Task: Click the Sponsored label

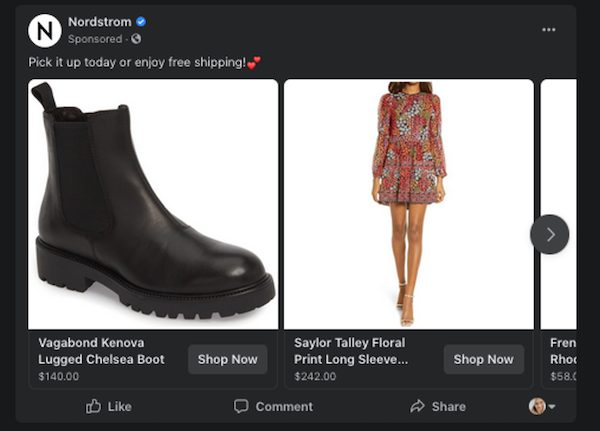Action: (x=95, y=39)
